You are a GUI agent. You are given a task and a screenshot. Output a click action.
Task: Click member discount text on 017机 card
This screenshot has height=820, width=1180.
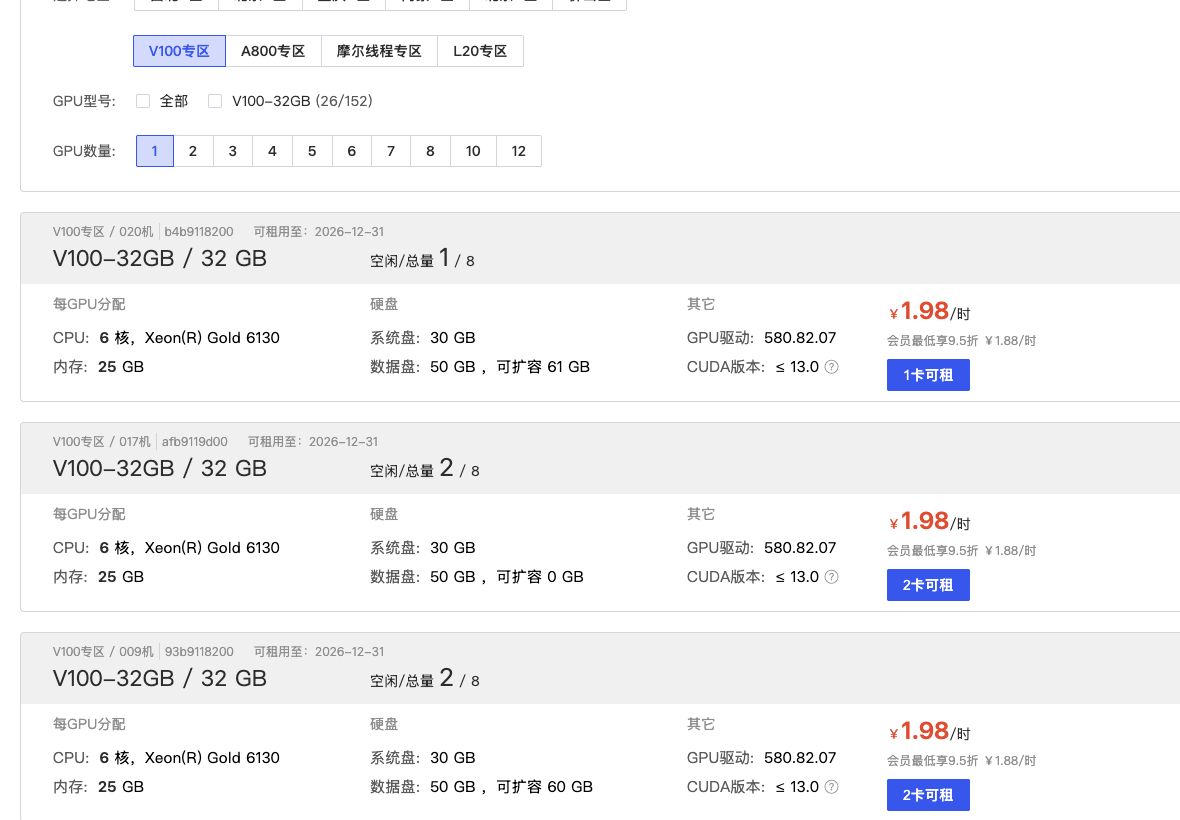[961, 551]
